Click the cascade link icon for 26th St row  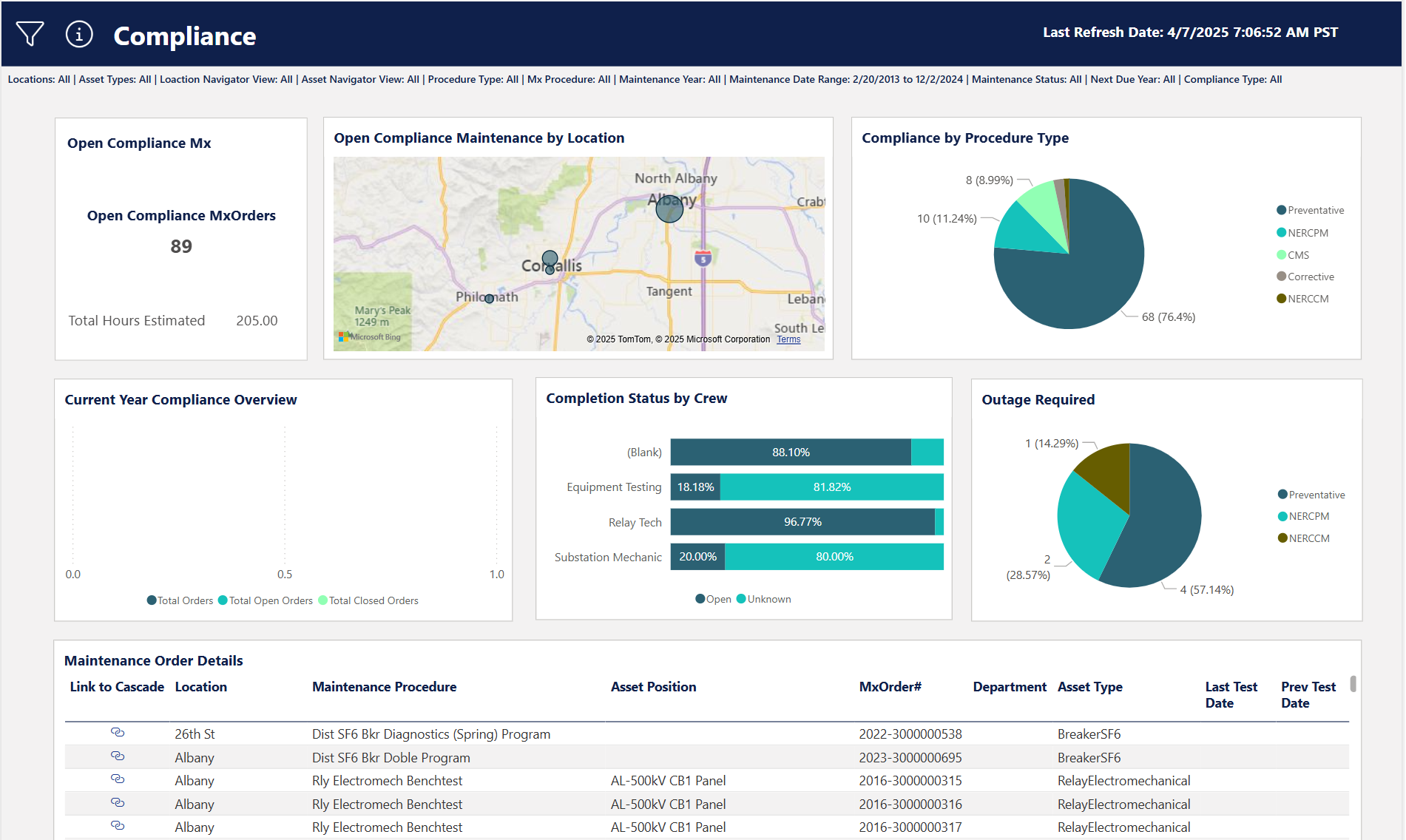118,733
